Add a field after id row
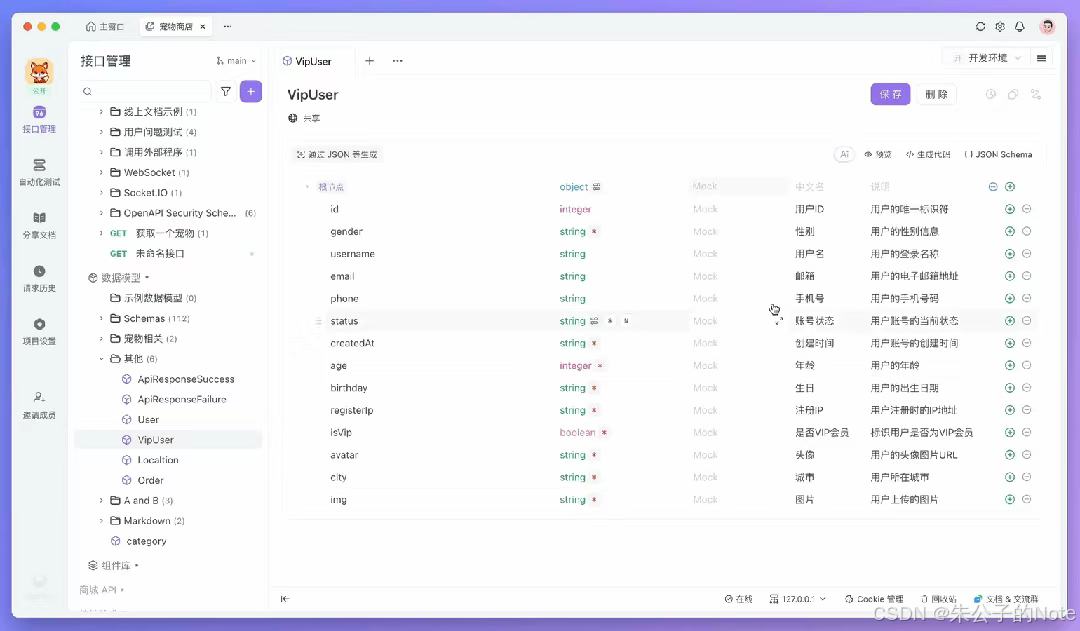 tap(1010, 209)
